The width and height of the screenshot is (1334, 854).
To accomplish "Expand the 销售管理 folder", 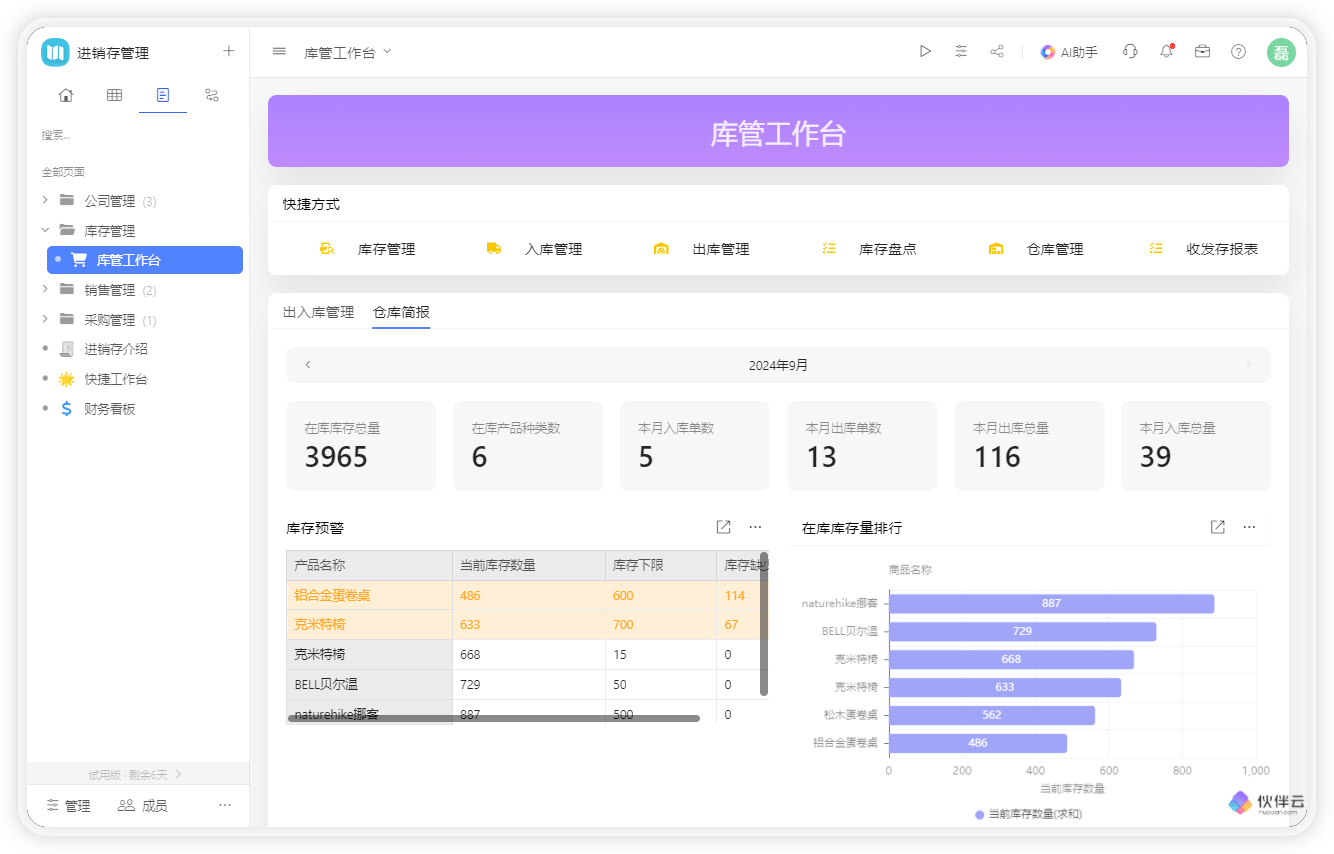I will 45,290.
